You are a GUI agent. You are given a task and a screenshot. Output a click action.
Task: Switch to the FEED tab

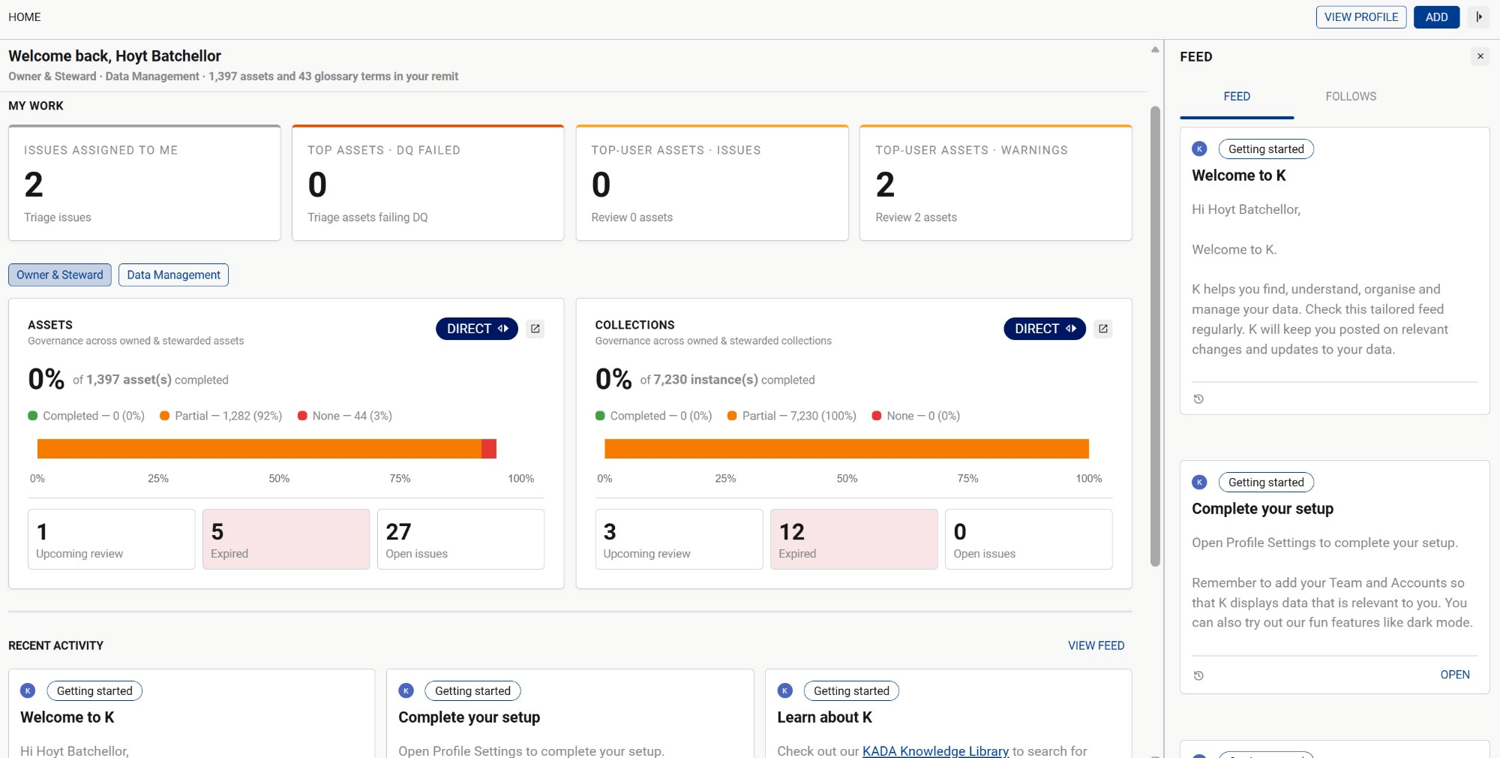click(1237, 97)
